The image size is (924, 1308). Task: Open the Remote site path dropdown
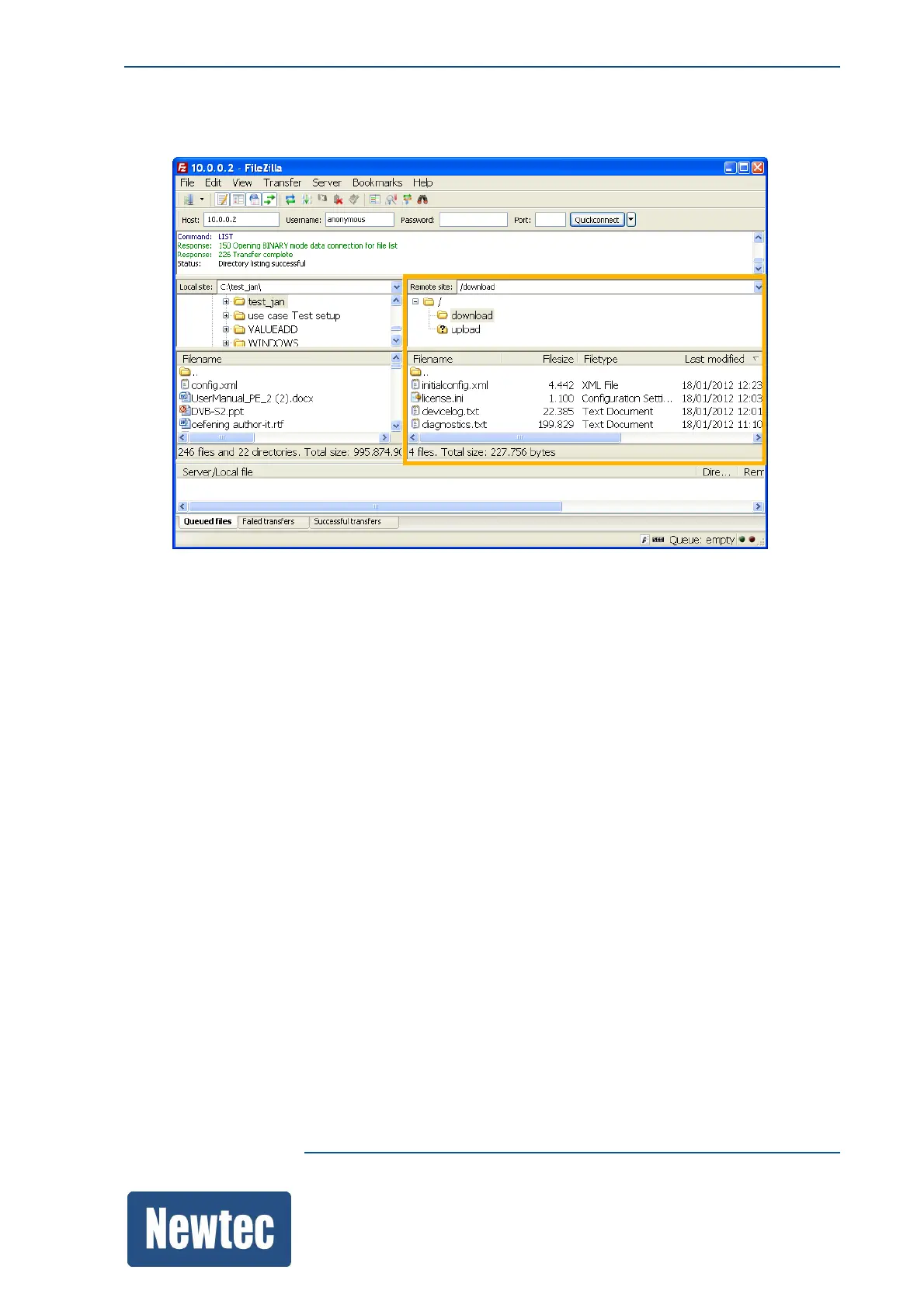tap(759, 287)
